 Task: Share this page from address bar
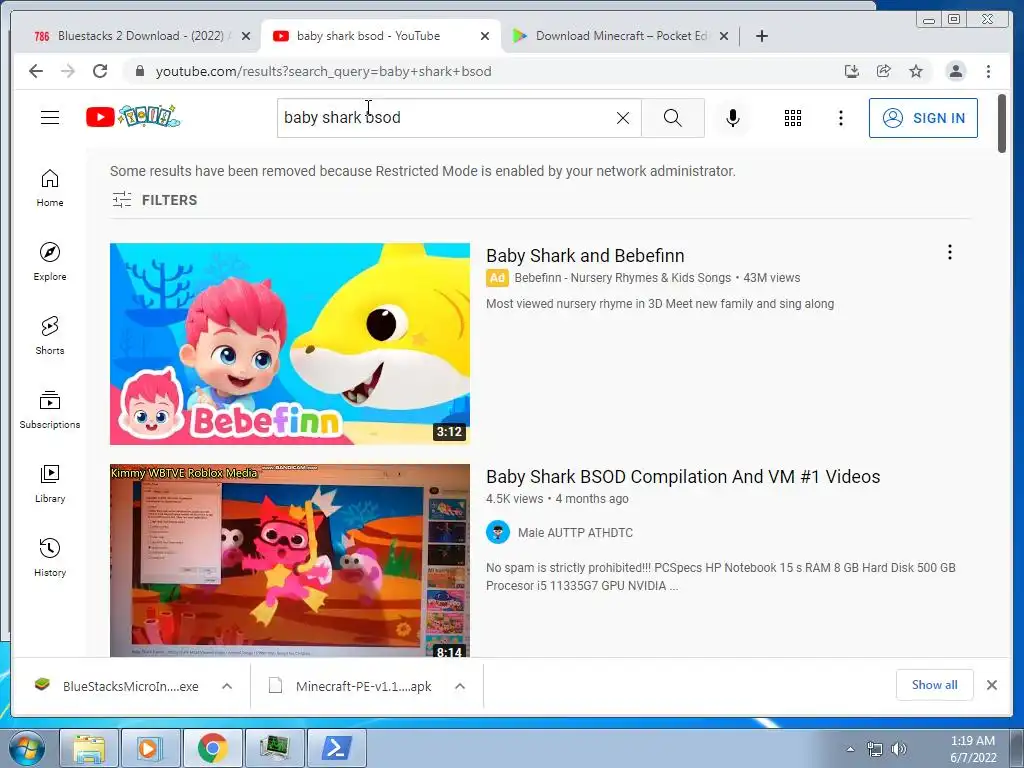pyautogui.click(x=884, y=71)
